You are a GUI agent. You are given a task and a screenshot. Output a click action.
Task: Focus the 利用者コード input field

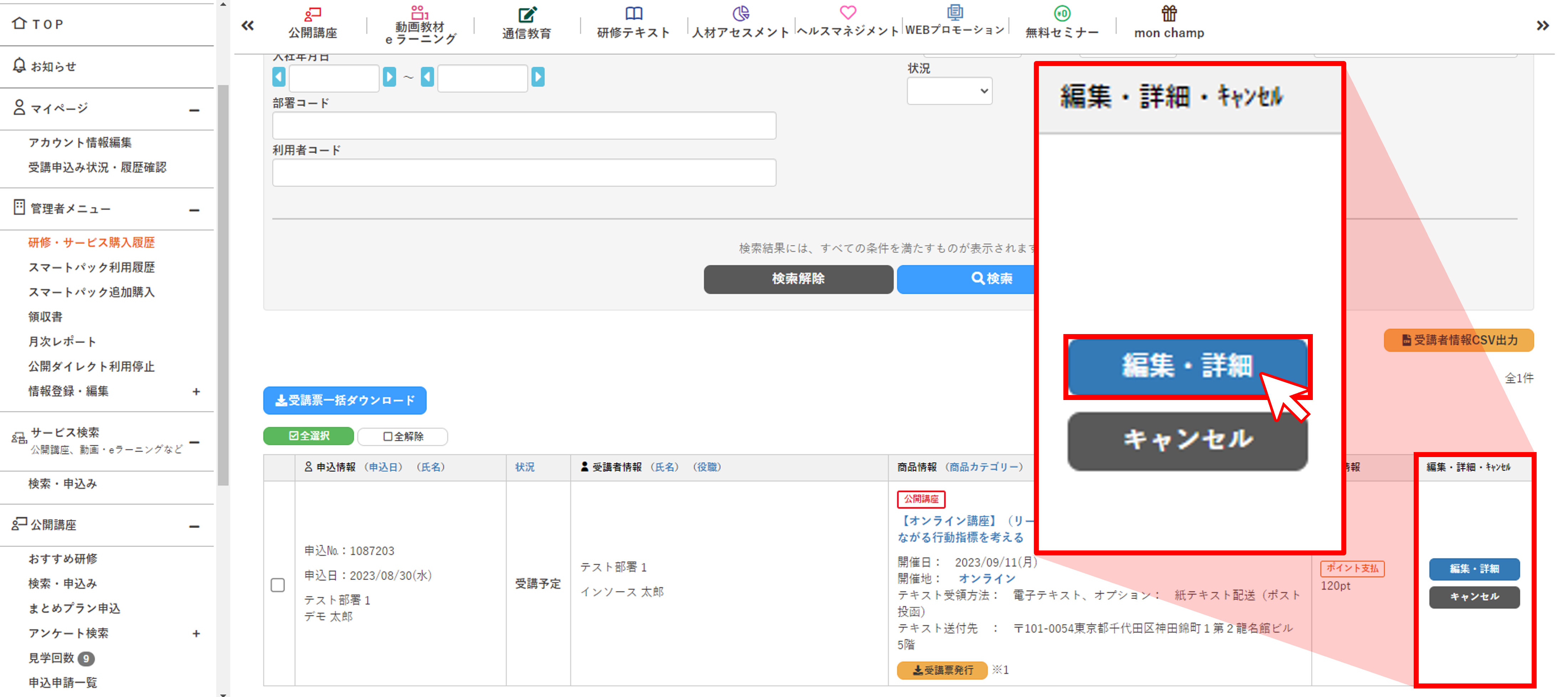tap(524, 172)
